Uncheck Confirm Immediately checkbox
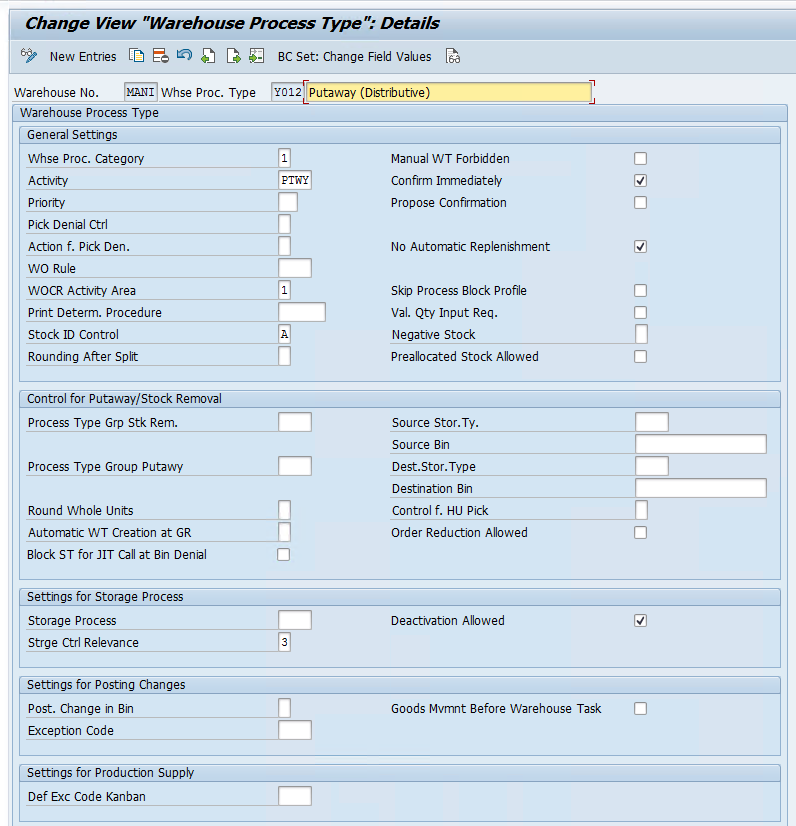This screenshot has height=826, width=796. click(x=641, y=181)
